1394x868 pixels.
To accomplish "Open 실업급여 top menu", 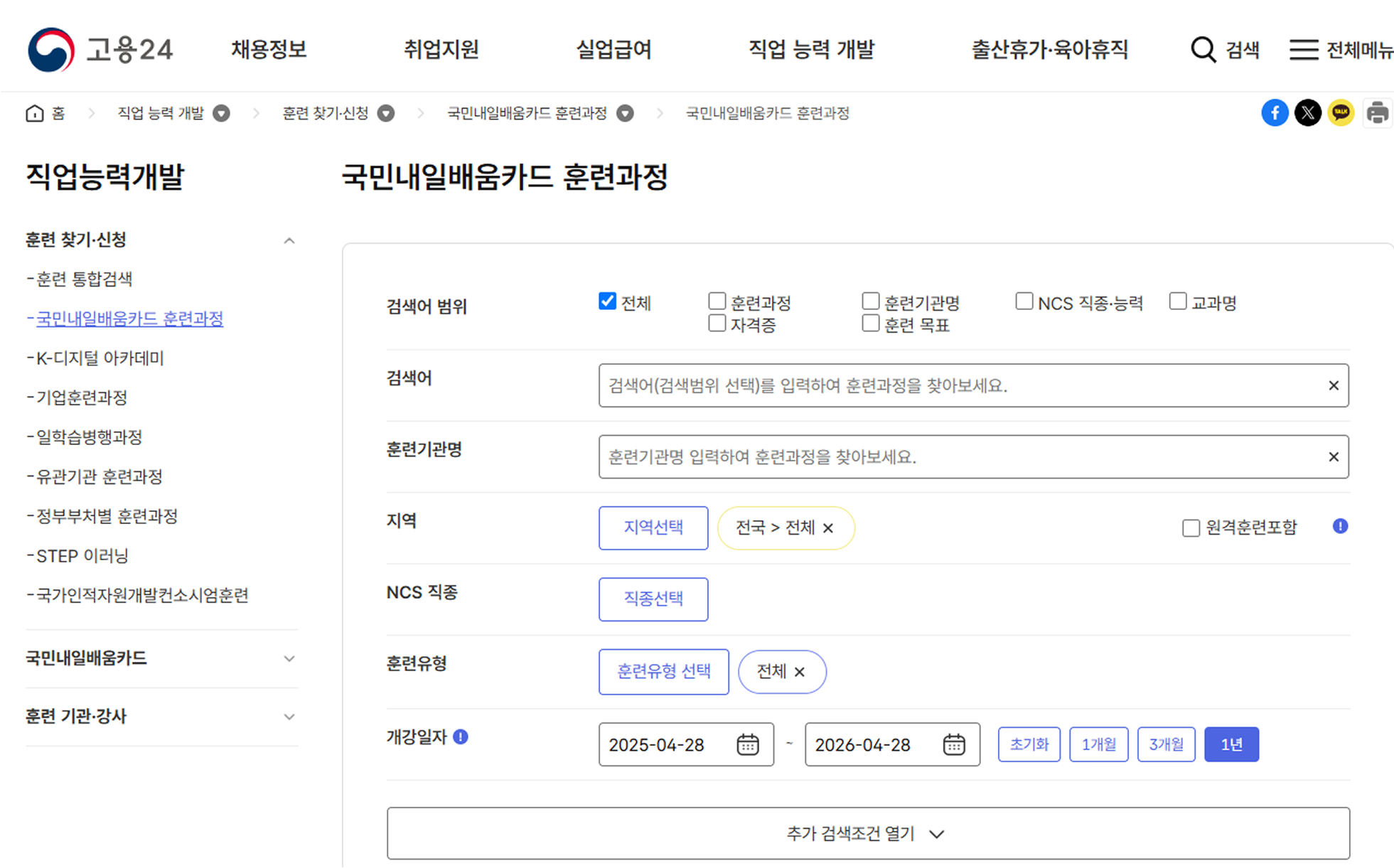I will click(613, 50).
